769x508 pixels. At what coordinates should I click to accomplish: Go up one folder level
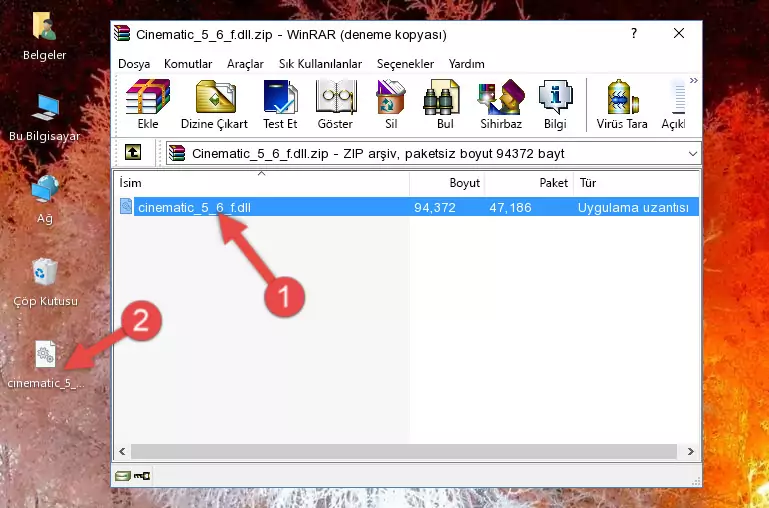(x=133, y=152)
